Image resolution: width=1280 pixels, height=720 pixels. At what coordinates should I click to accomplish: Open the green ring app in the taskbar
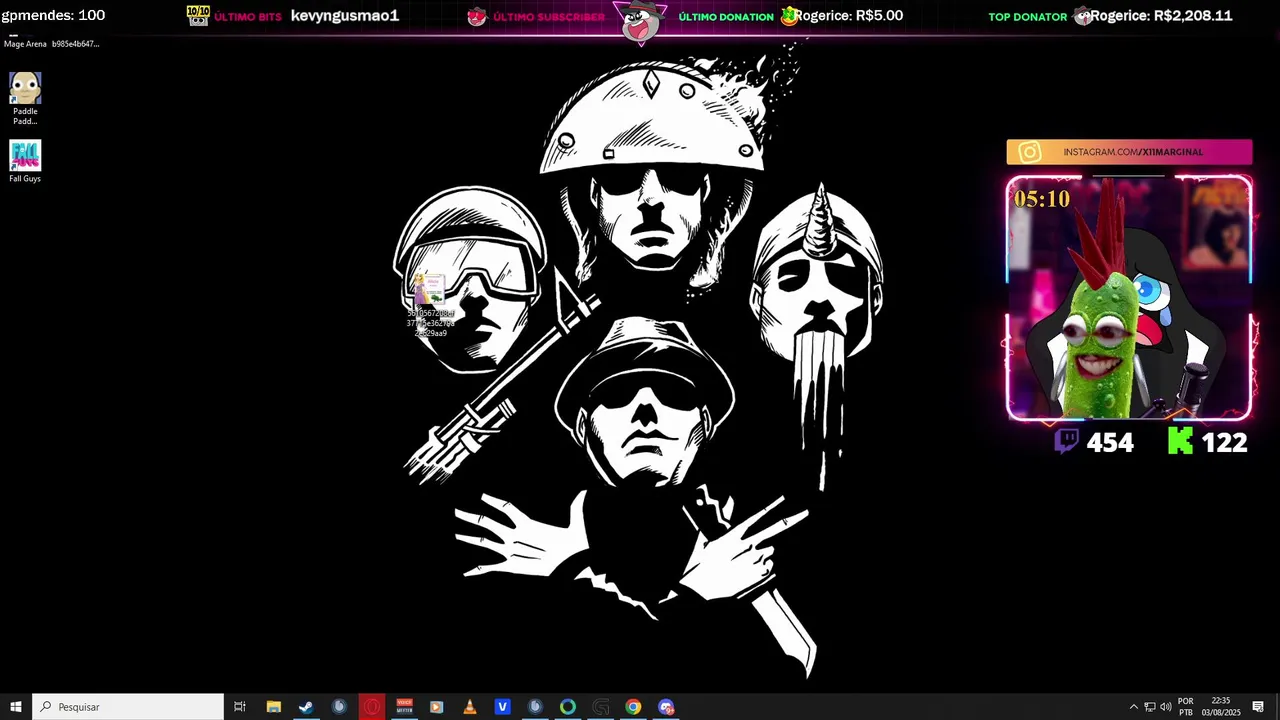(568, 707)
